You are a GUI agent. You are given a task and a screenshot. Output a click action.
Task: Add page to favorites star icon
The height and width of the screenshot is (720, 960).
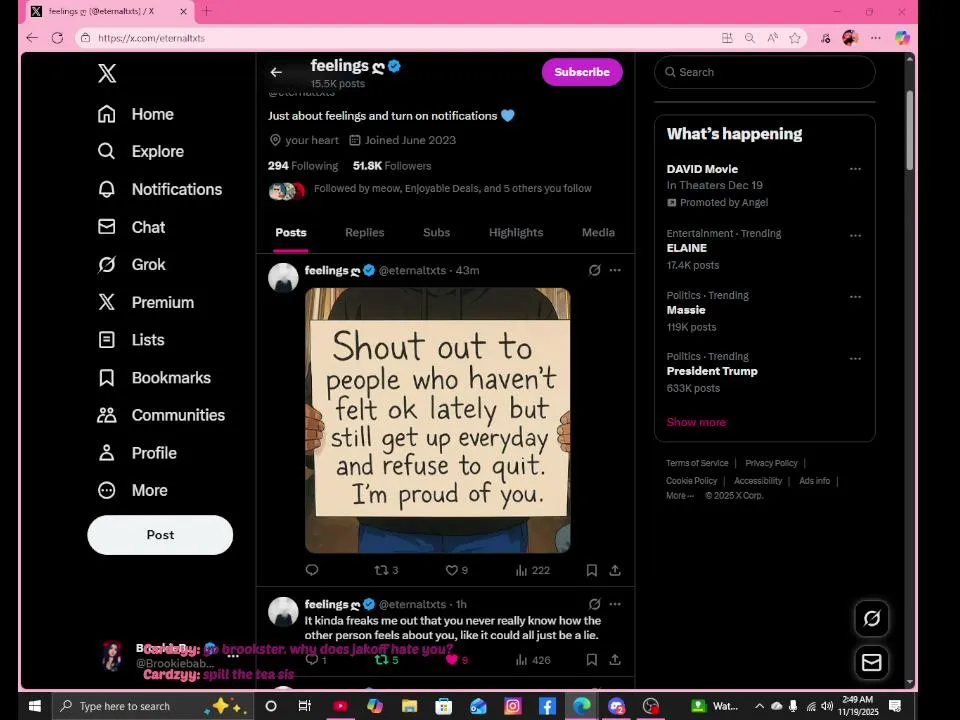795,38
